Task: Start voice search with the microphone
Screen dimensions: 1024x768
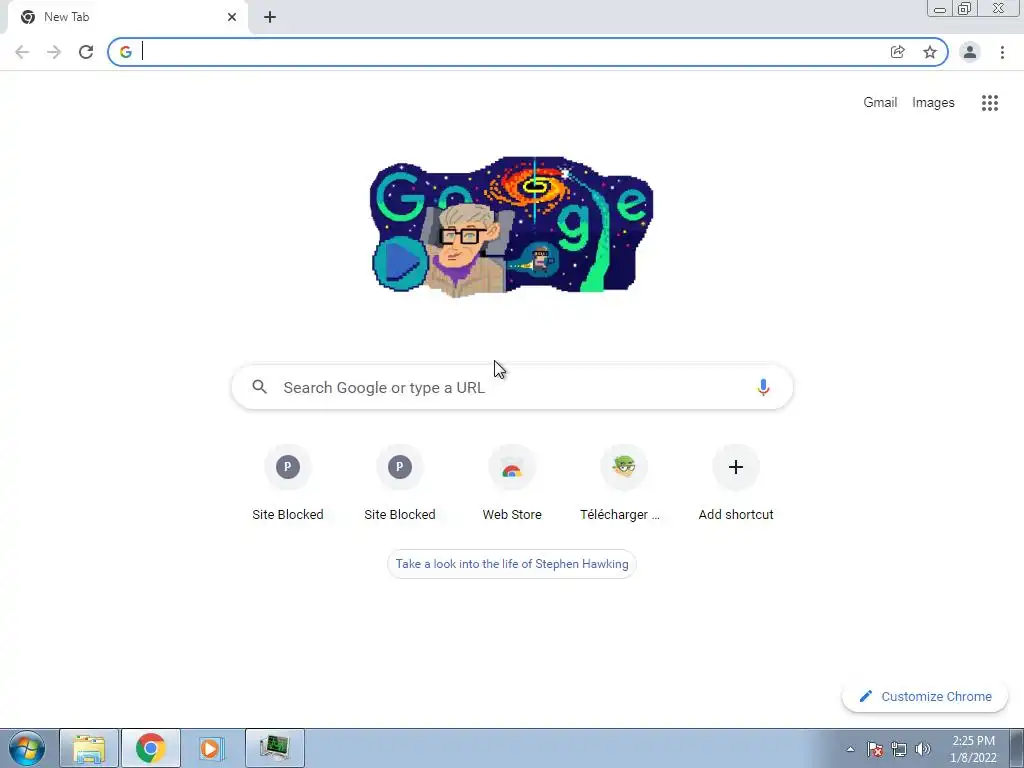Action: (763, 387)
